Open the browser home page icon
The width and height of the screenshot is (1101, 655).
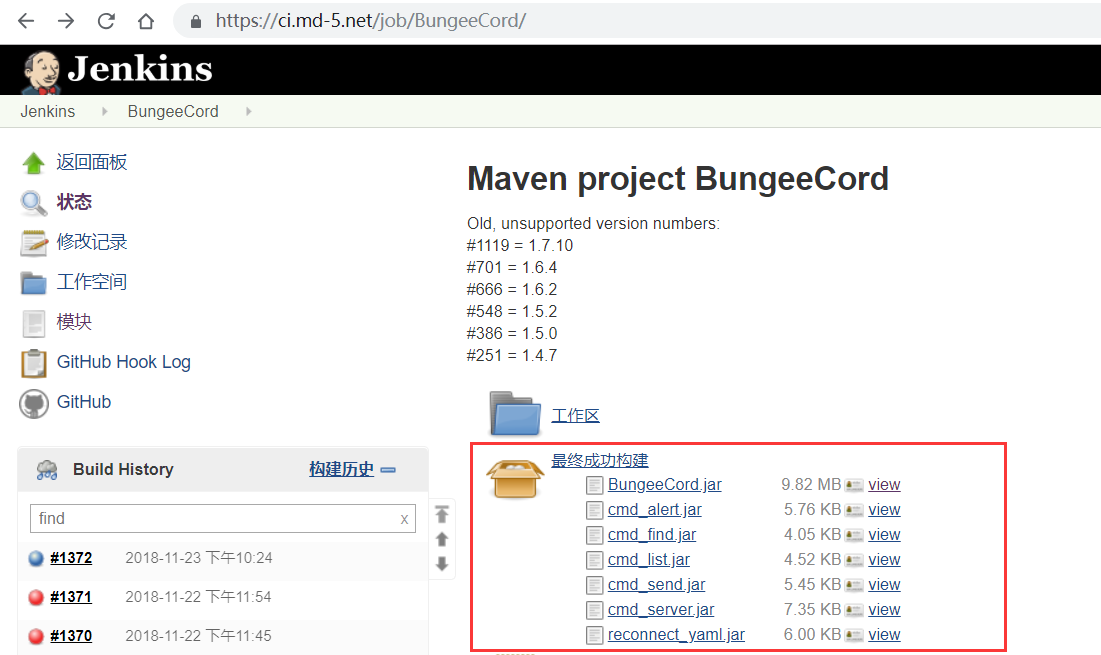(146, 21)
